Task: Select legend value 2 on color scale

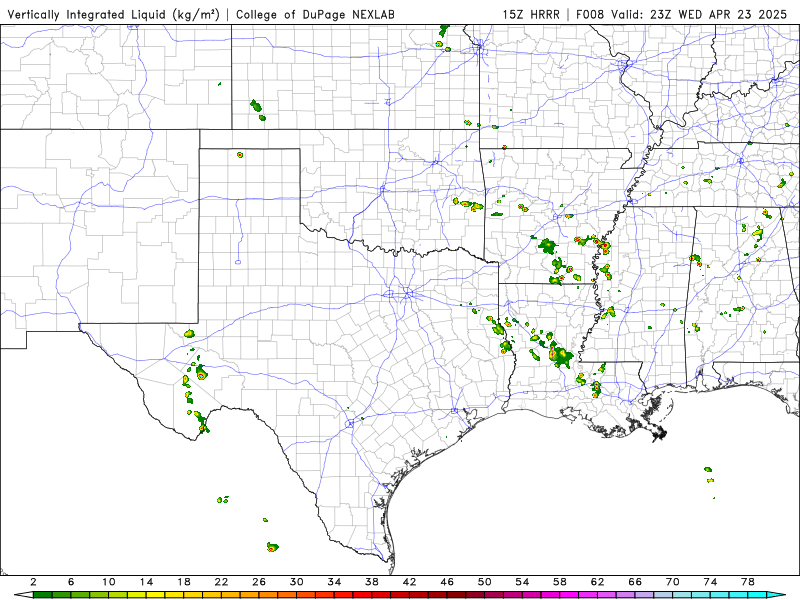Action: pyautogui.click(x=33, y=582)
